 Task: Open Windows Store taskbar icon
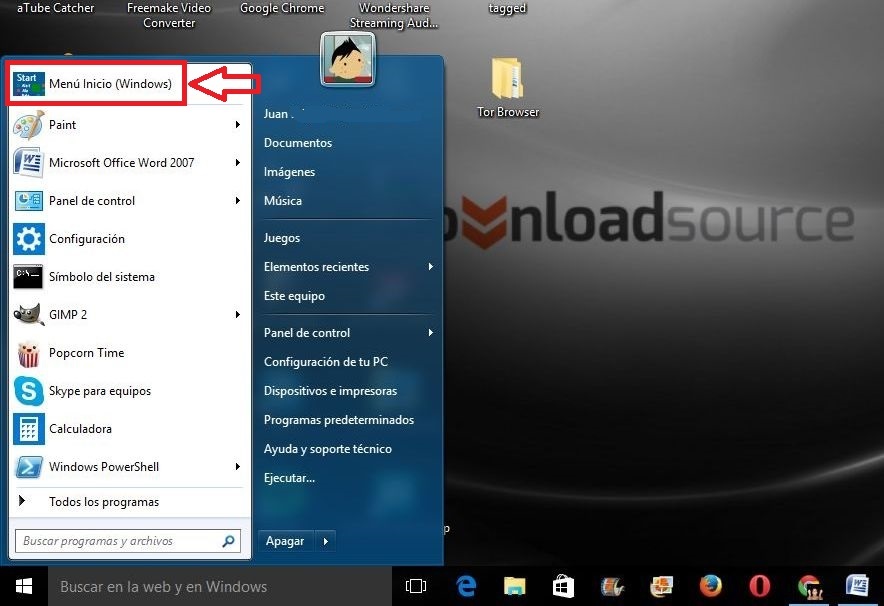coord(563,586)
